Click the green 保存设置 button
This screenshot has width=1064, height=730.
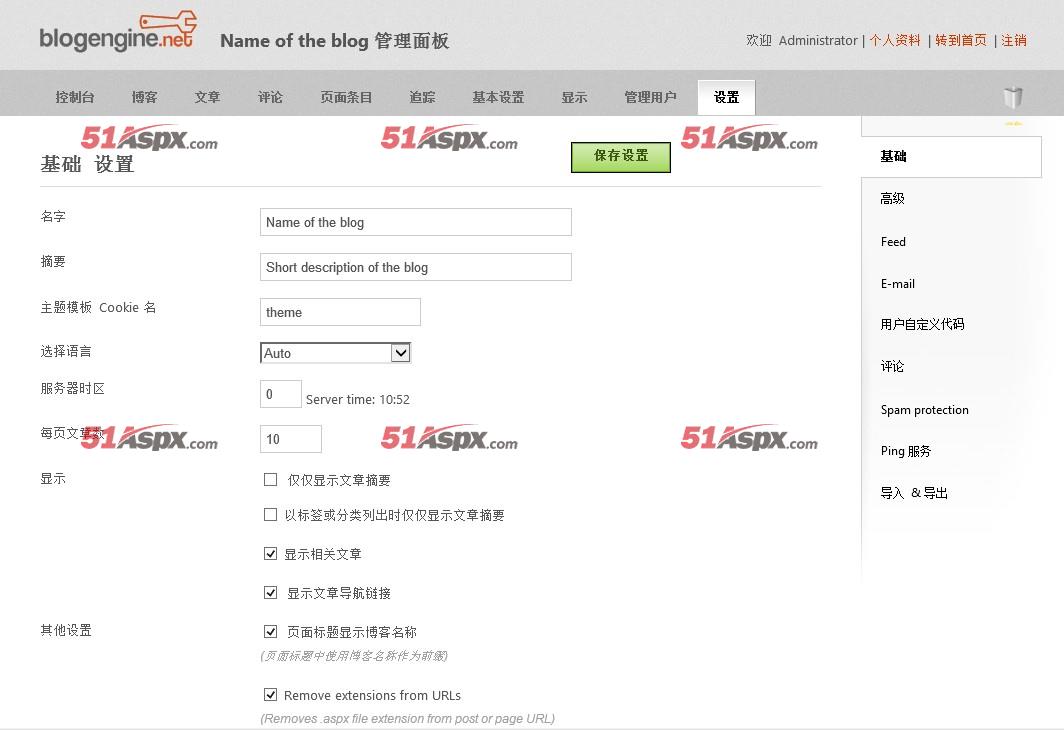621,157
